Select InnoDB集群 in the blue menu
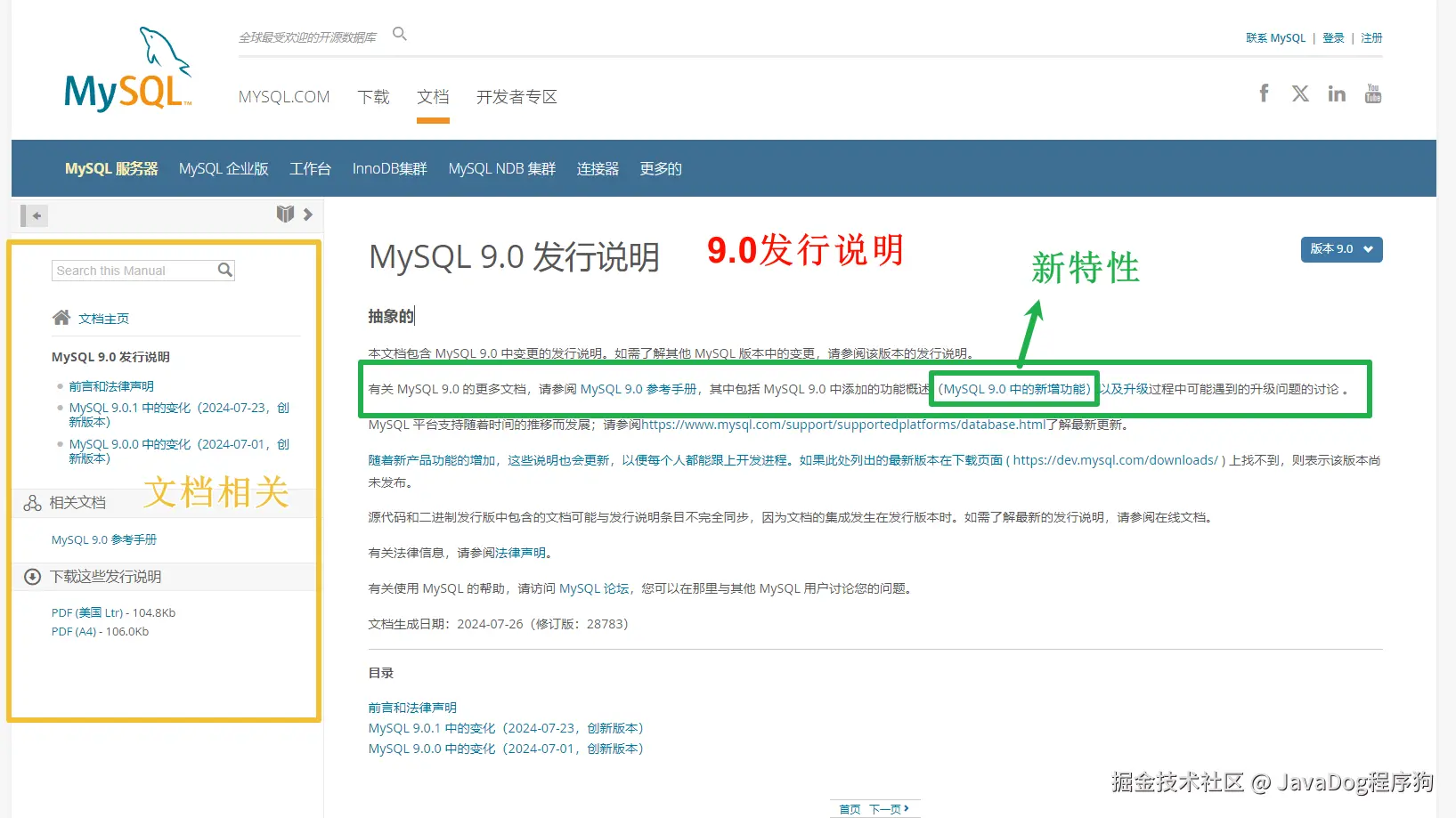 click(390, 169)
